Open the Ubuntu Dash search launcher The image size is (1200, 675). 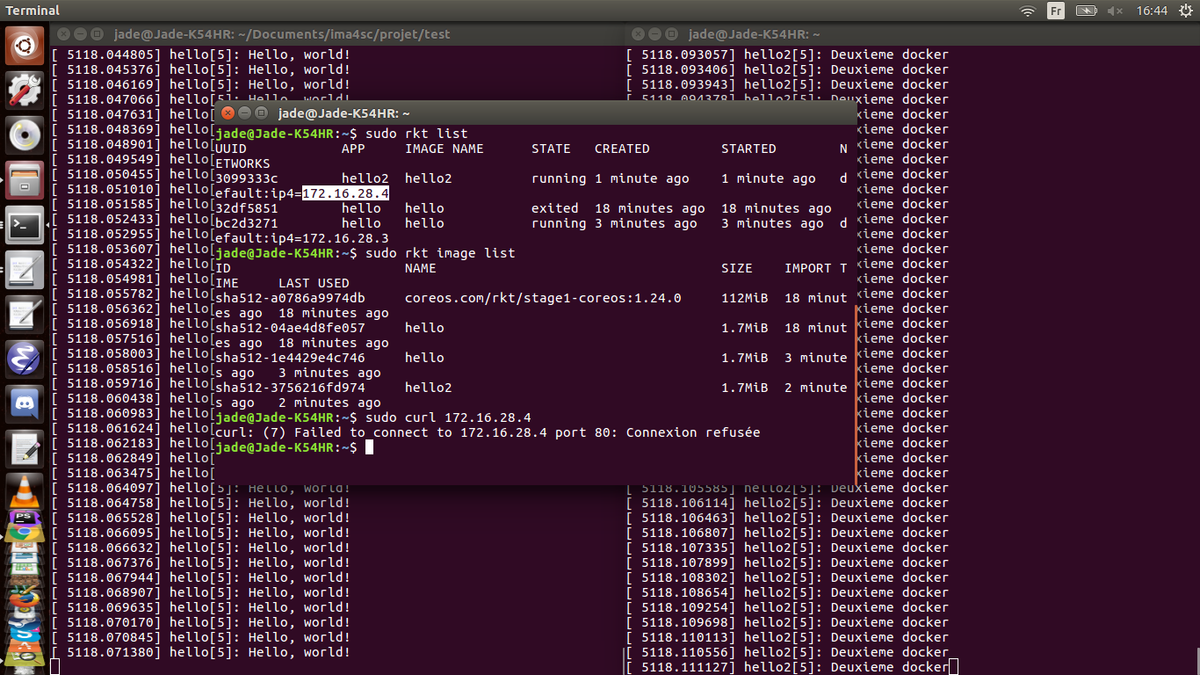point(24,45)
